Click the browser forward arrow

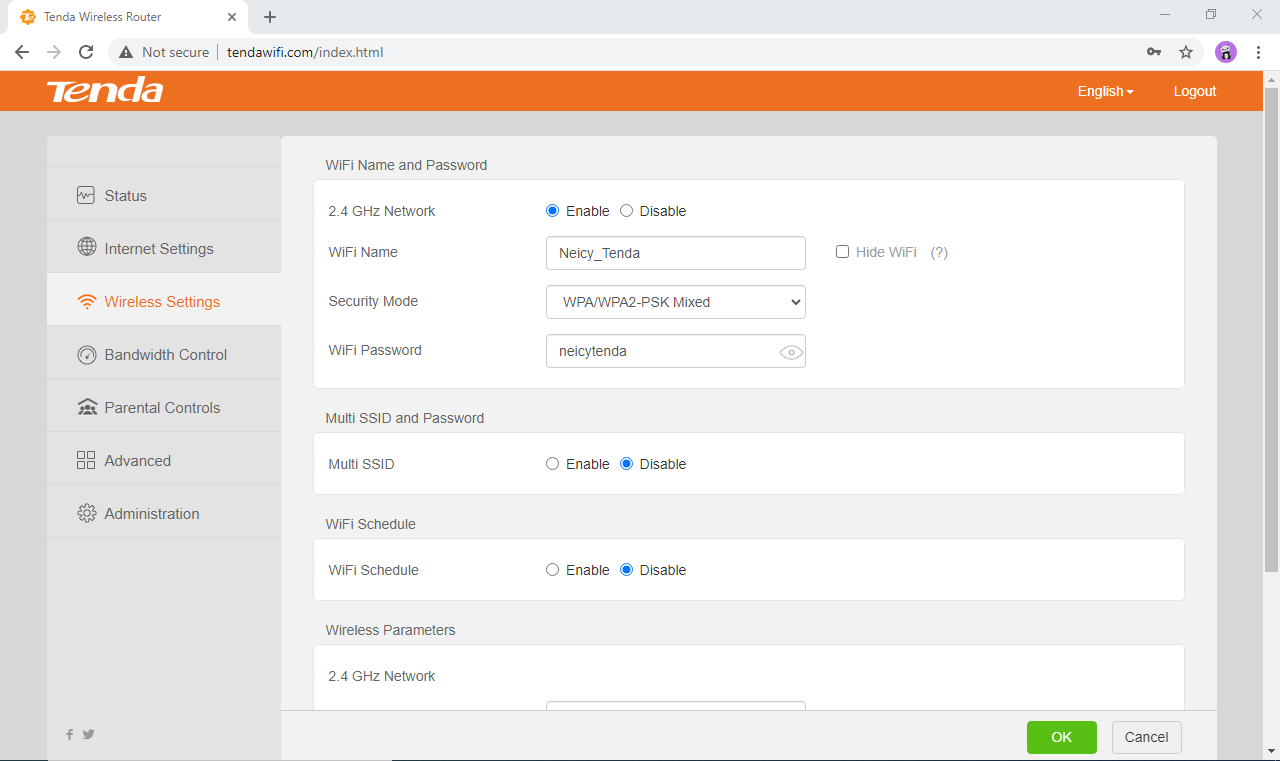tap(54, 52)
